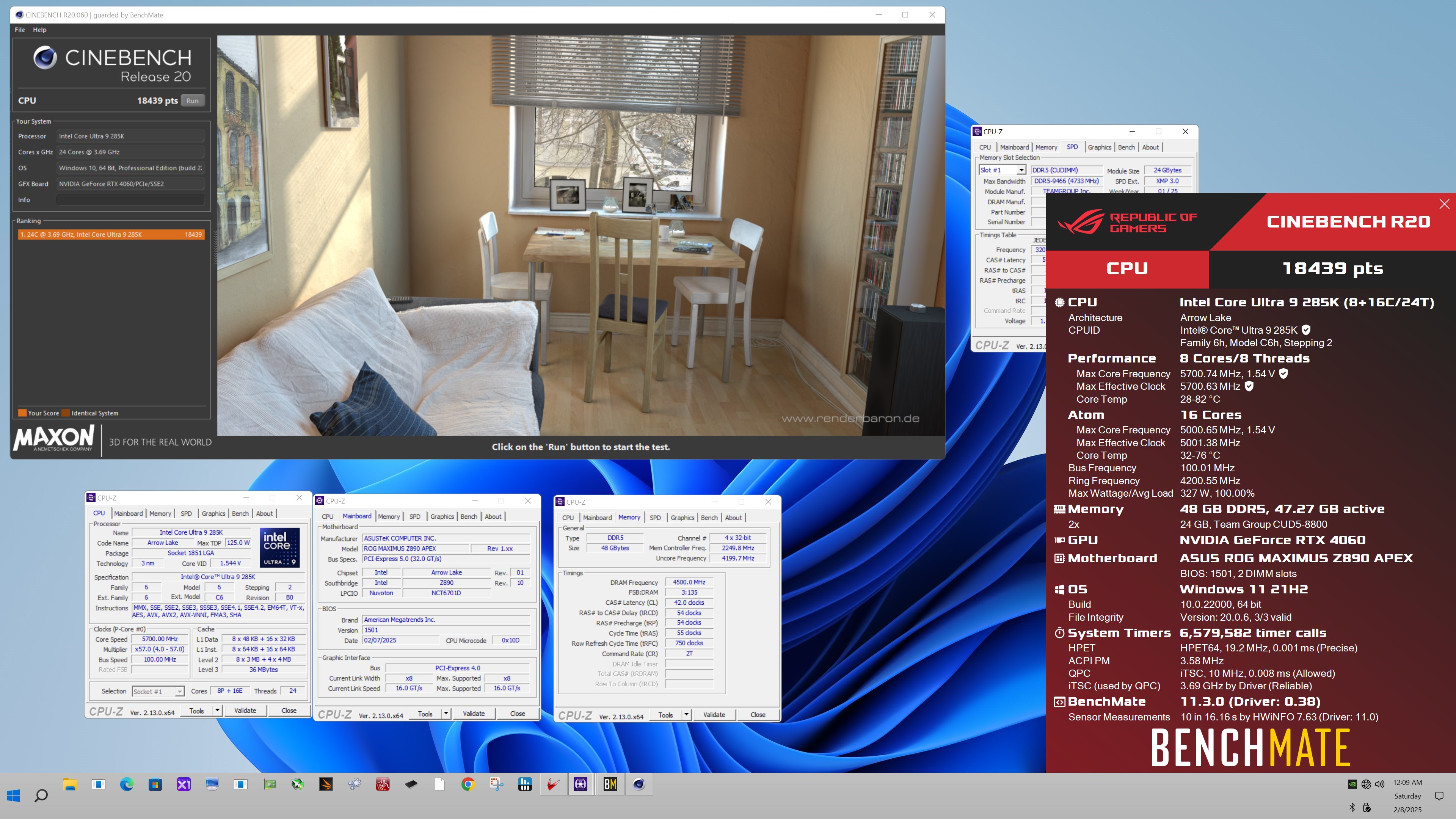Image resolution: width=1456 pixels, height=819 pixels.
Task: Open the Cinebench File menu
Action: [x=20, y=30]
